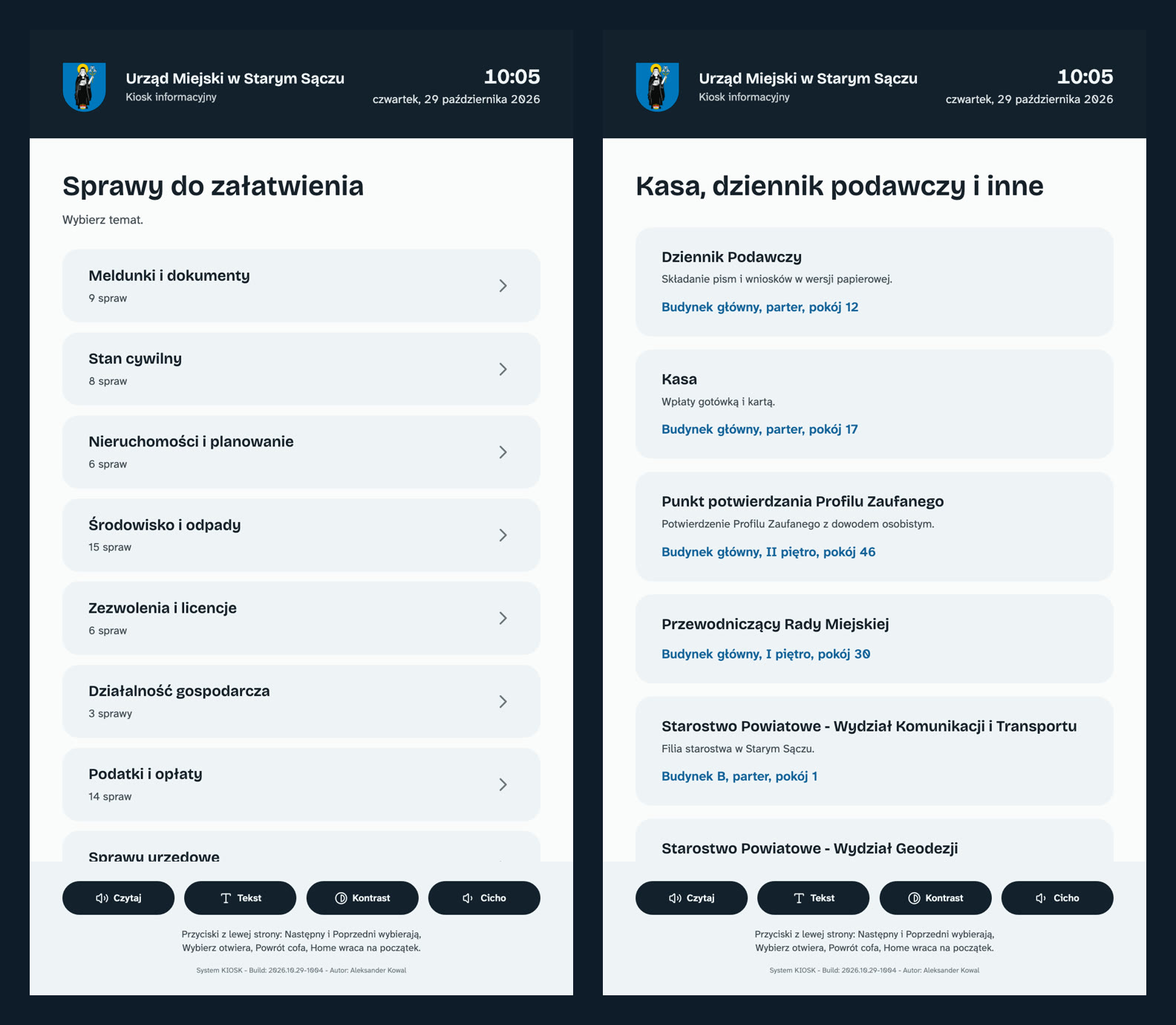Click the Kasa location link, pokój 17
1176x1025 pixels.
759,429
